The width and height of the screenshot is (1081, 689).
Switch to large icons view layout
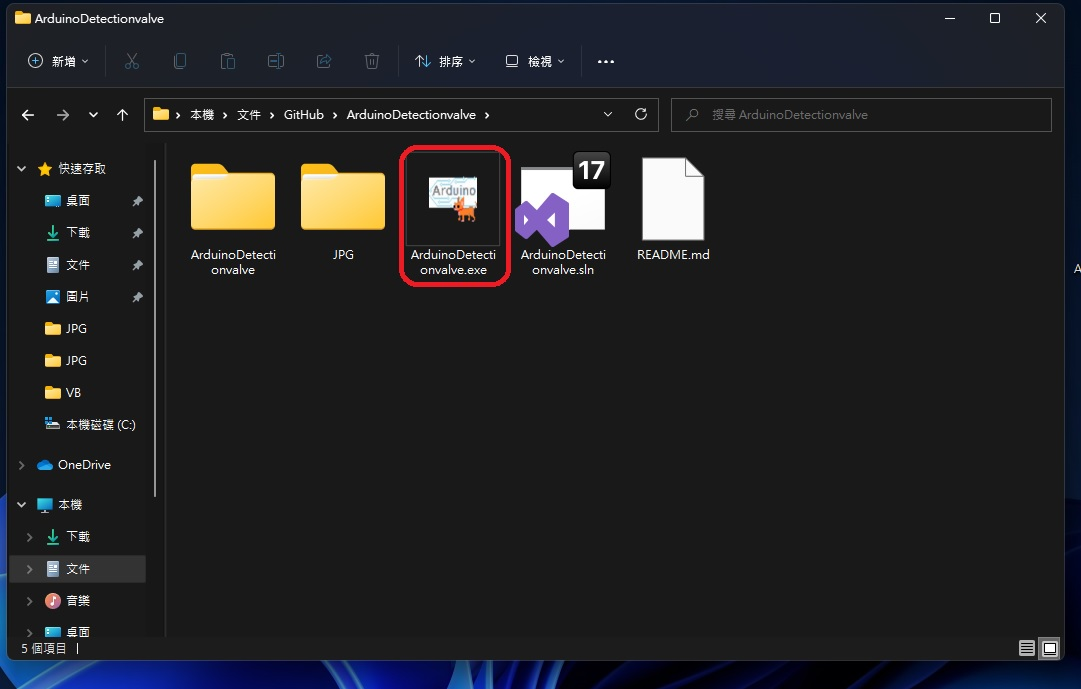point(1049,648)
